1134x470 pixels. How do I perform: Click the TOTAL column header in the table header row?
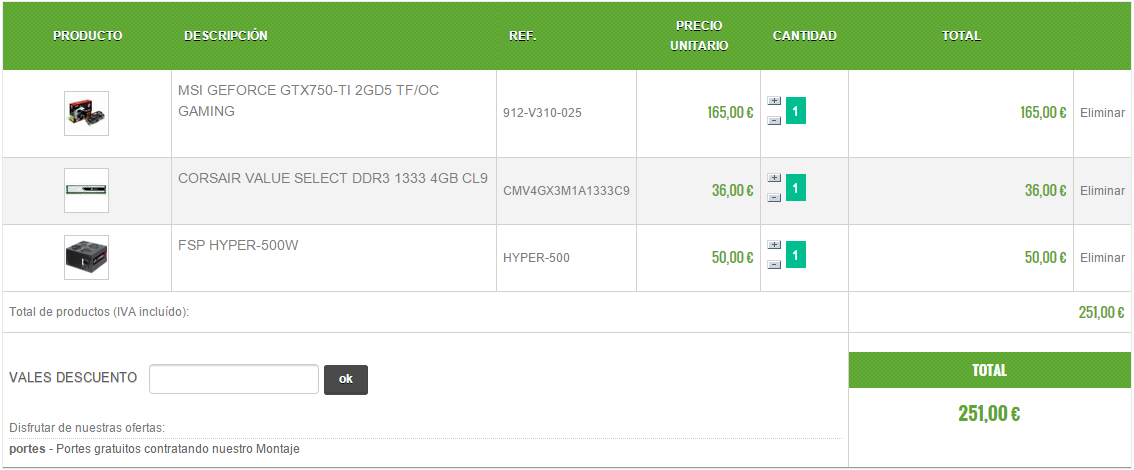[961, 35]
